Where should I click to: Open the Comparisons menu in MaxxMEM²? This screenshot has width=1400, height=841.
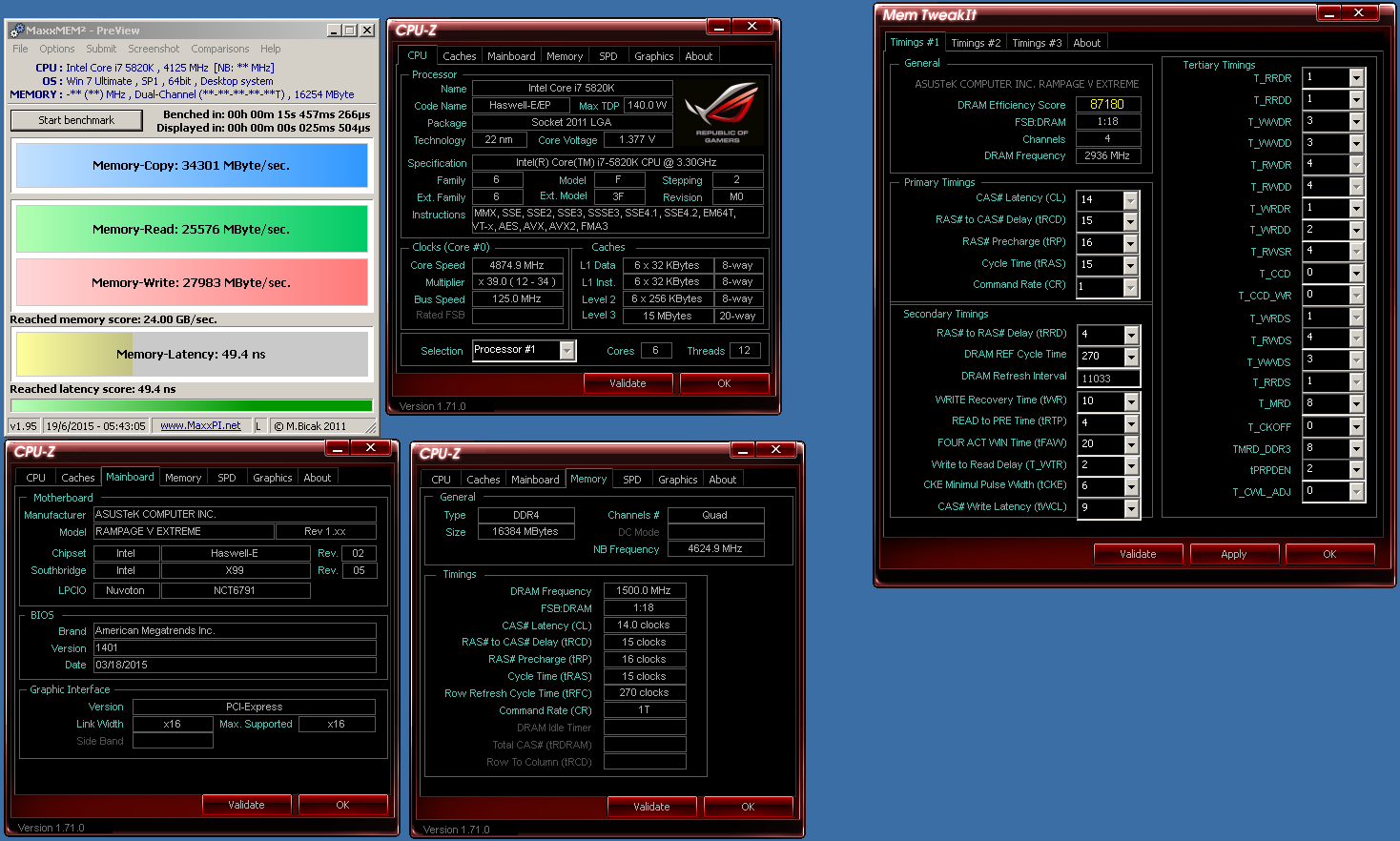220,49
